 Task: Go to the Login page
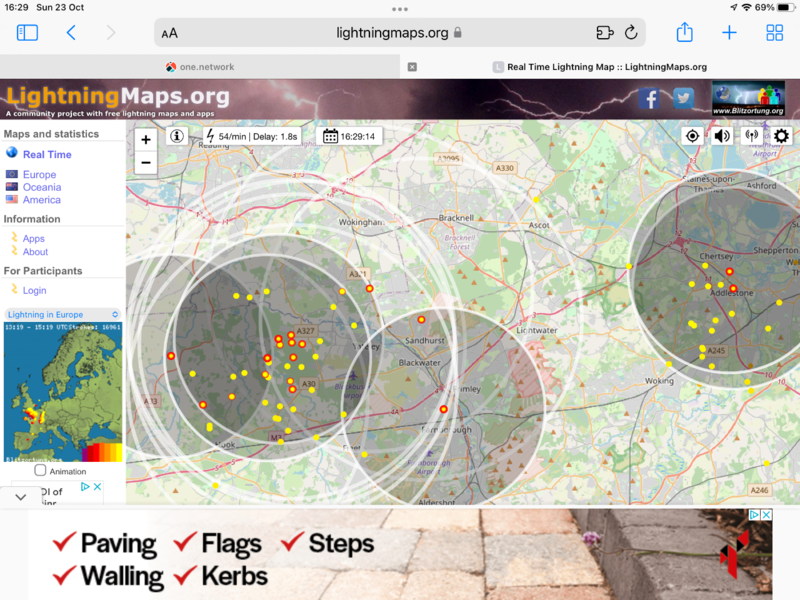[x=34, y=291]
